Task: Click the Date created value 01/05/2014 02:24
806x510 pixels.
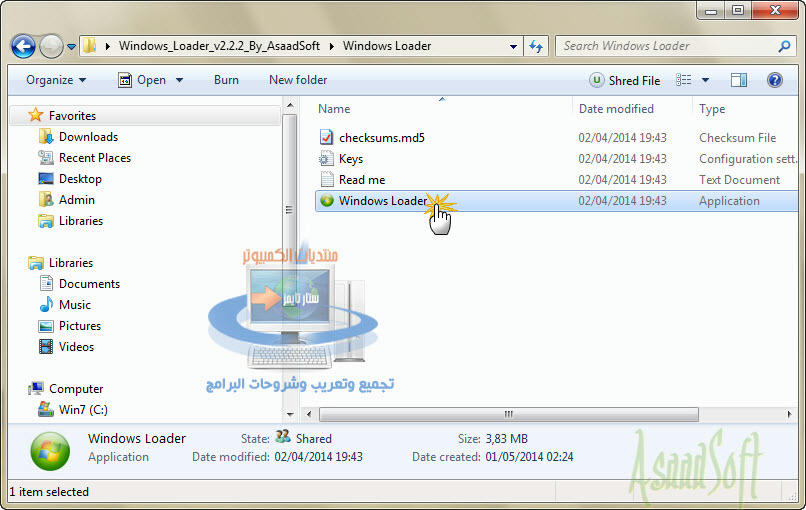Action: (529, 457)
